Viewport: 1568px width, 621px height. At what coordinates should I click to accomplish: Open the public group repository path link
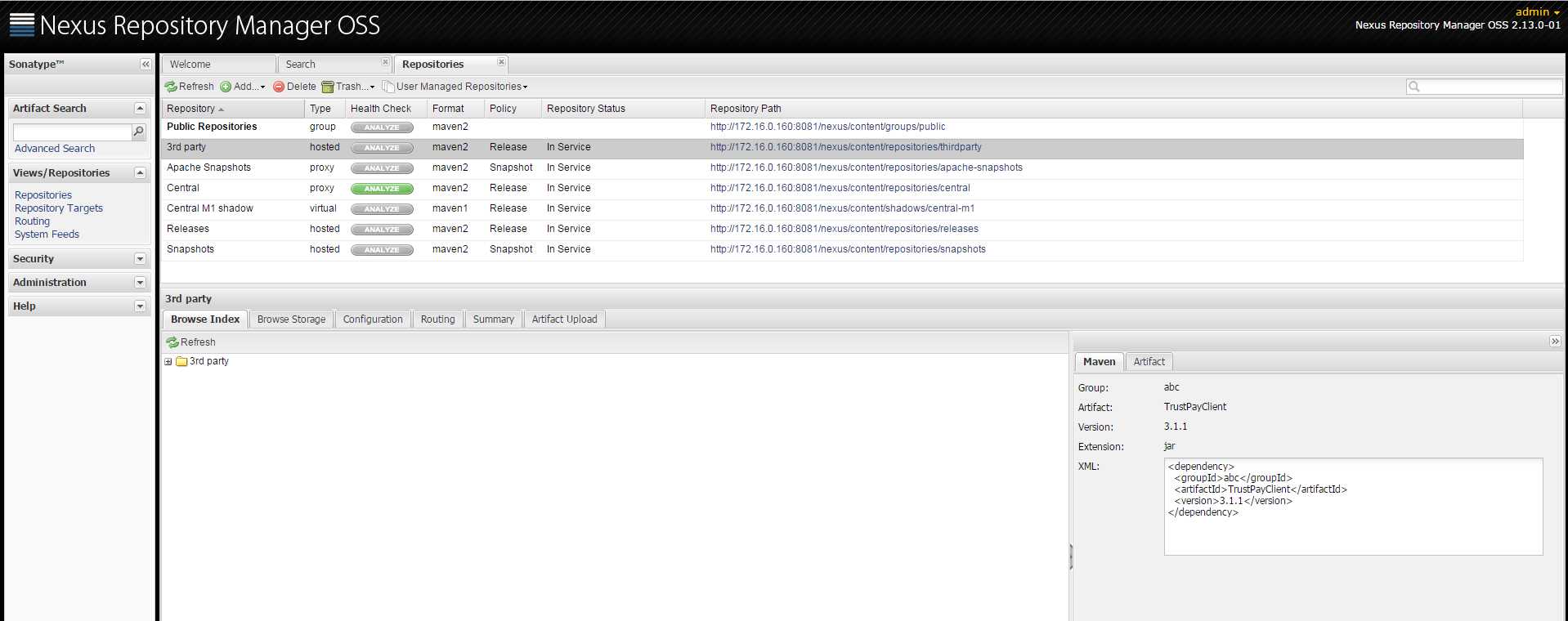pyautogui.click(x=827, y=127)
